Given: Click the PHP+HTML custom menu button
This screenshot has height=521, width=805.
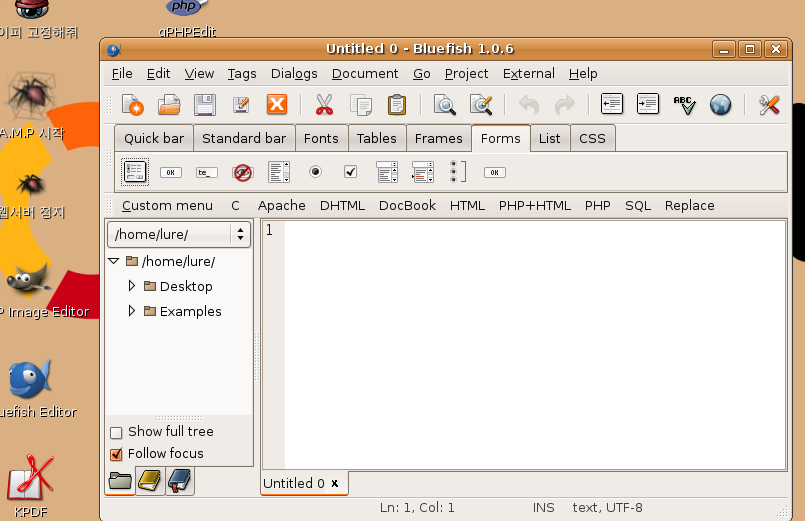Looking at the screenshot, I should (x=534, y=205).
